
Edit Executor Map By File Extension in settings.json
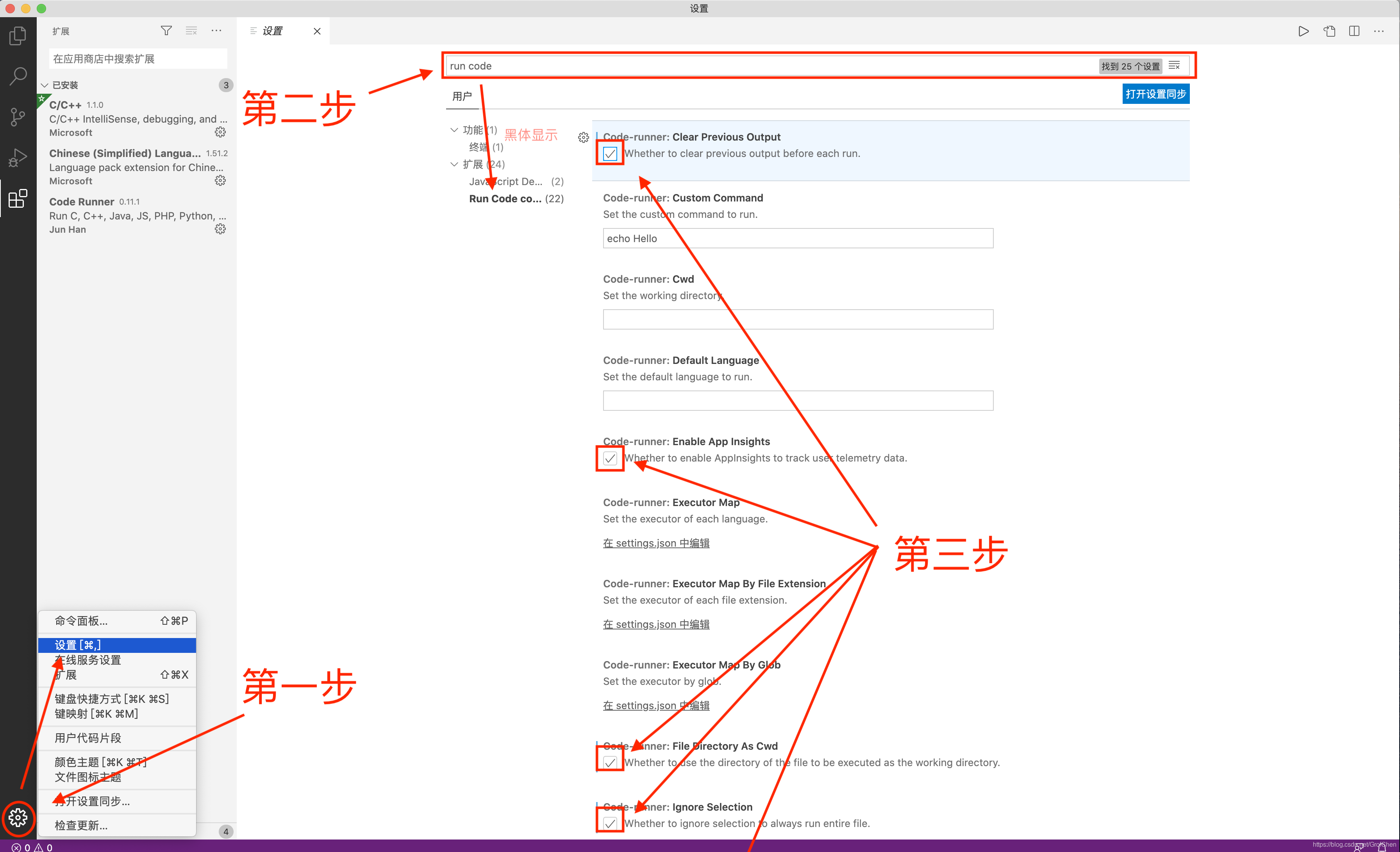click(x=656, y=624)
